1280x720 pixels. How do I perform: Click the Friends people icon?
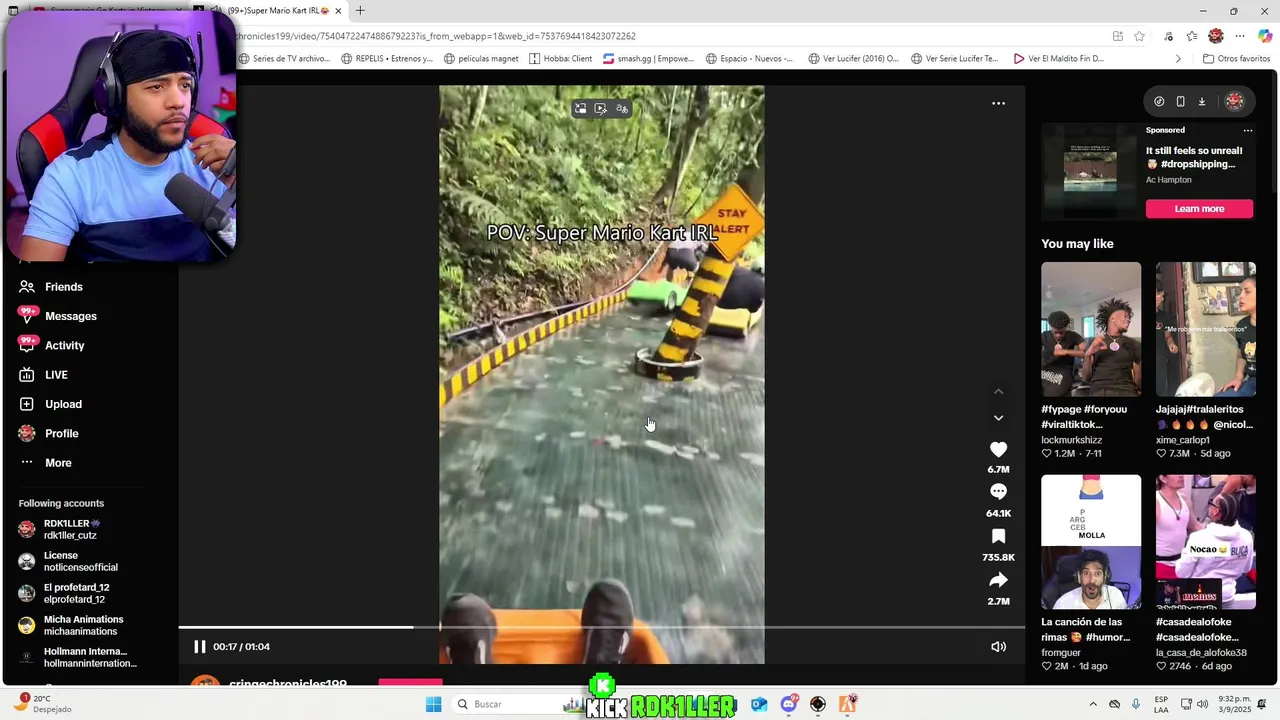(27, 287)
